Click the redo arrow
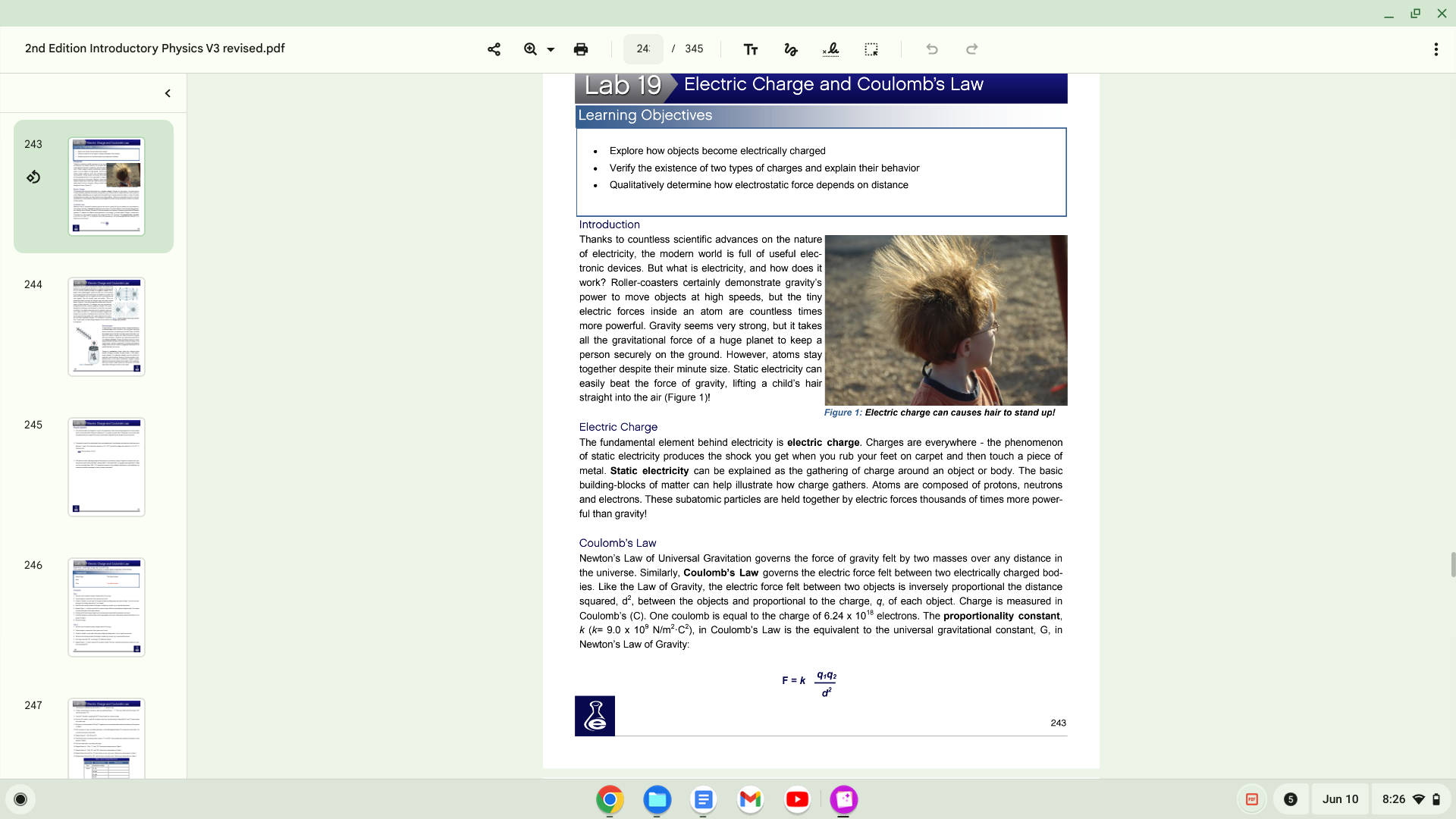The image size is (1456, 819). (971, 49)
